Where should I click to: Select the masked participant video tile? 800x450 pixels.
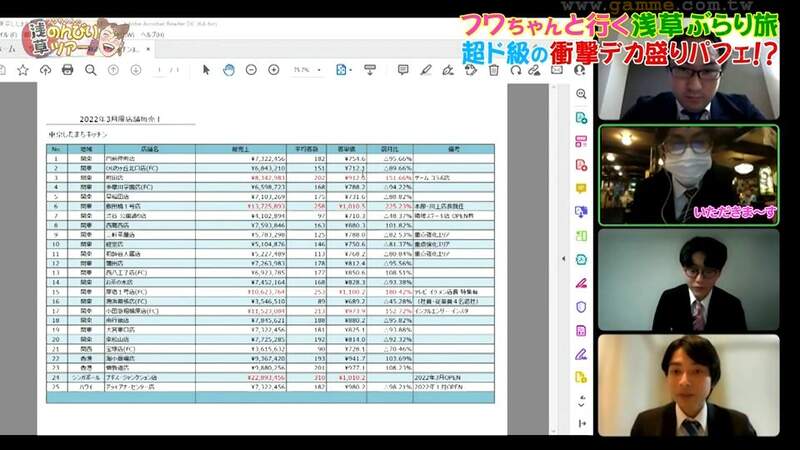689,176
